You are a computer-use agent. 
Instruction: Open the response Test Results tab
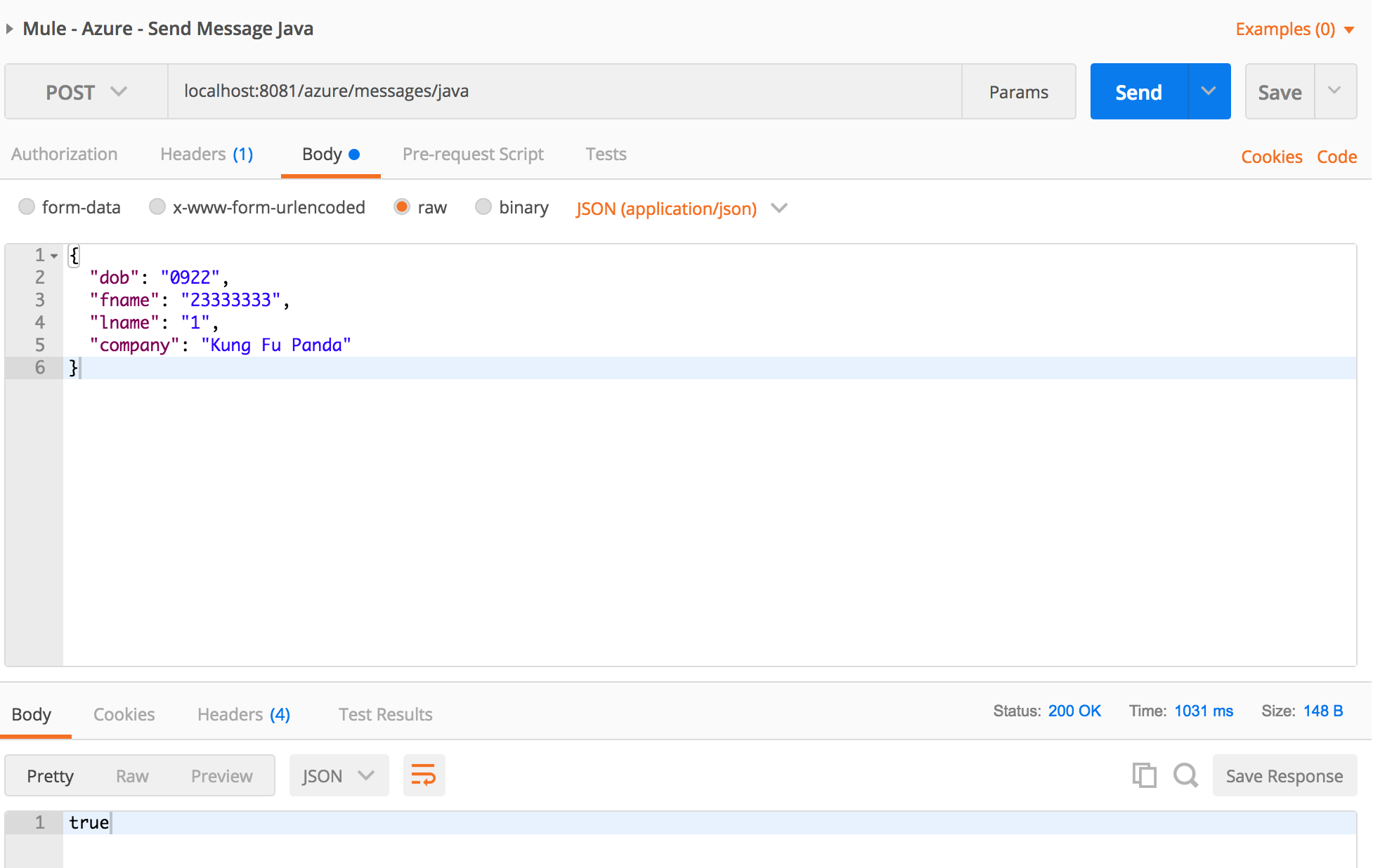[385, 714]
